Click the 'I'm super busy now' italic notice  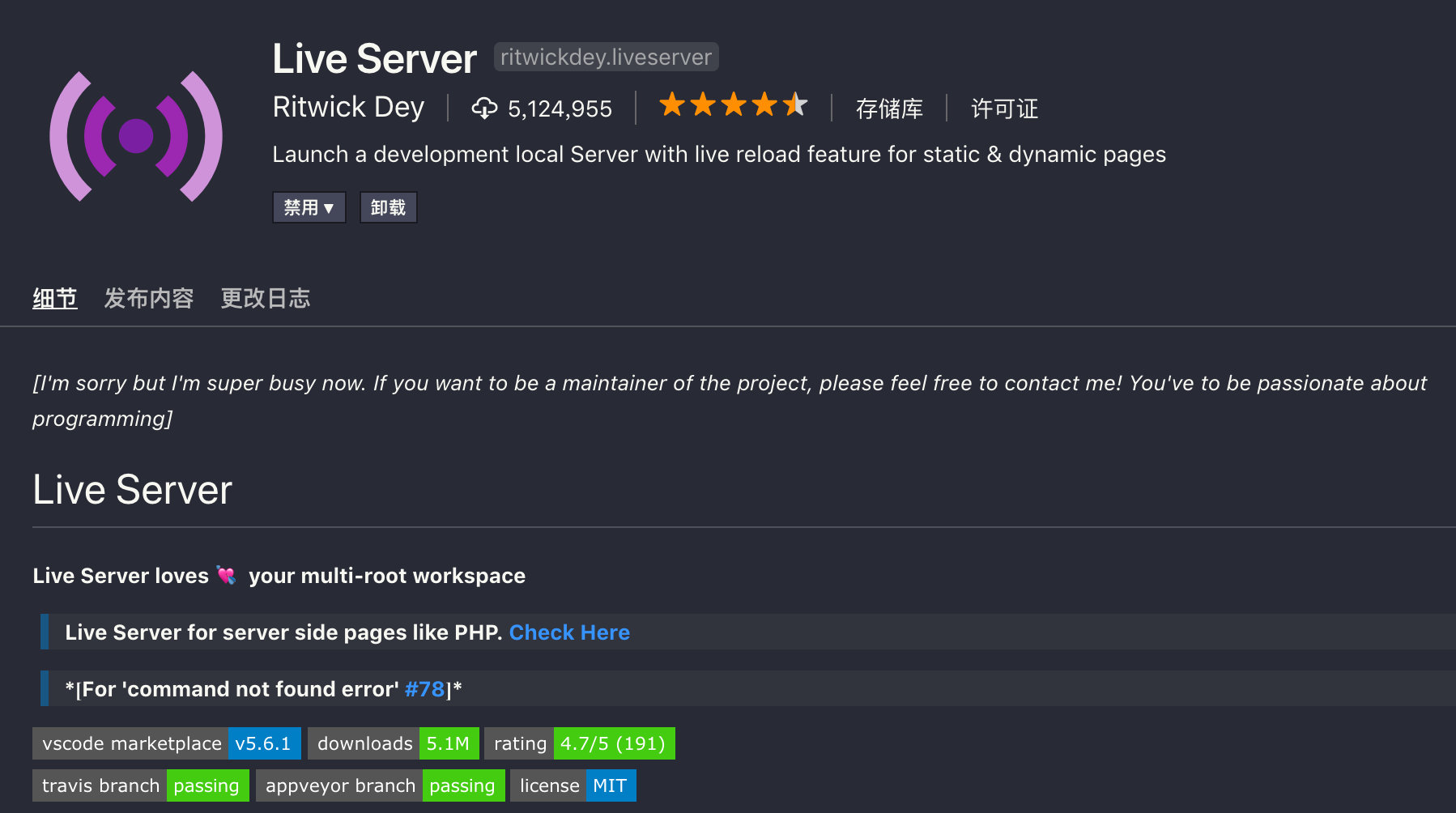pos(729,401)
